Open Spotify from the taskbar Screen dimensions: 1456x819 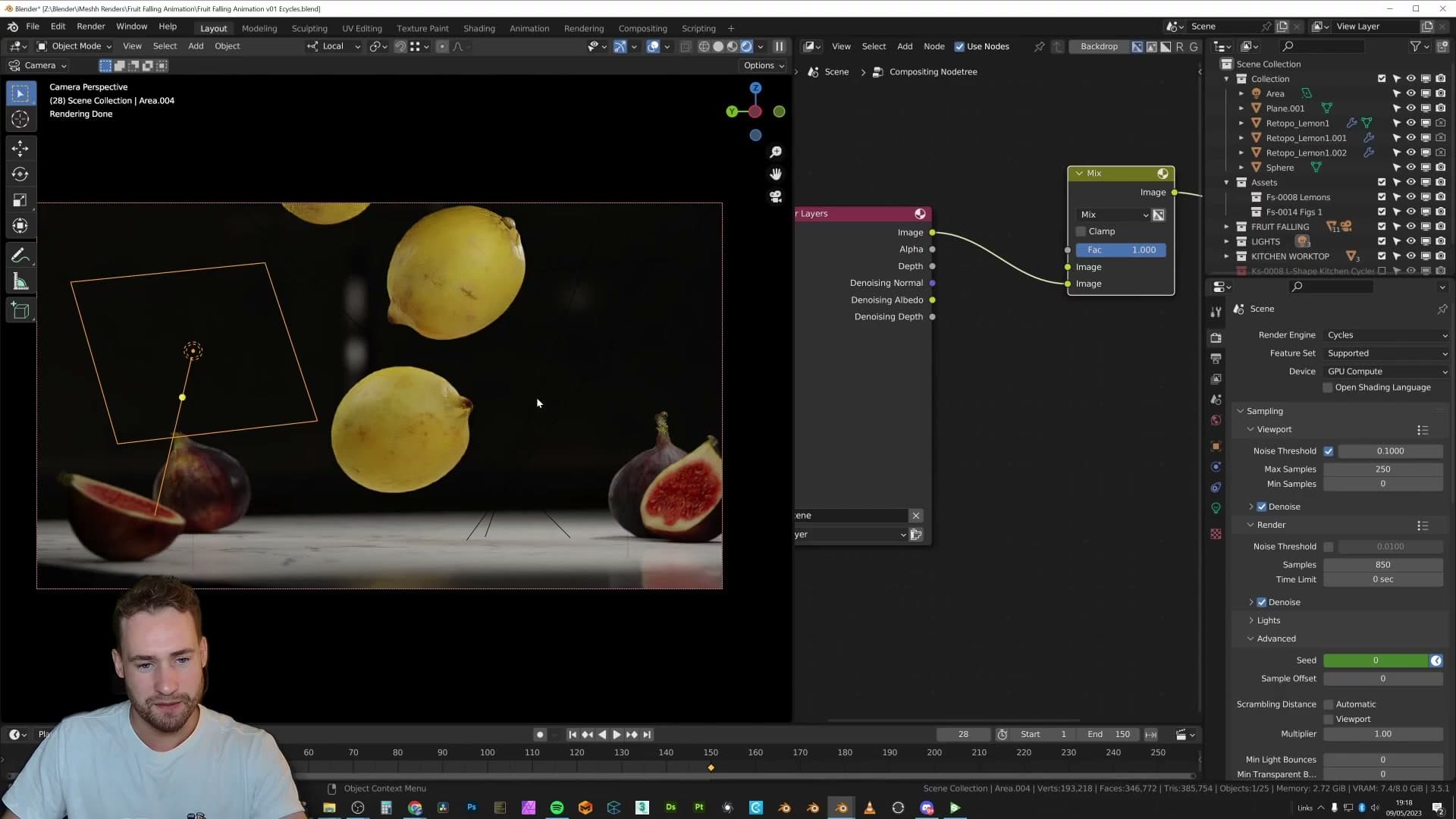(x=557, y=808)
